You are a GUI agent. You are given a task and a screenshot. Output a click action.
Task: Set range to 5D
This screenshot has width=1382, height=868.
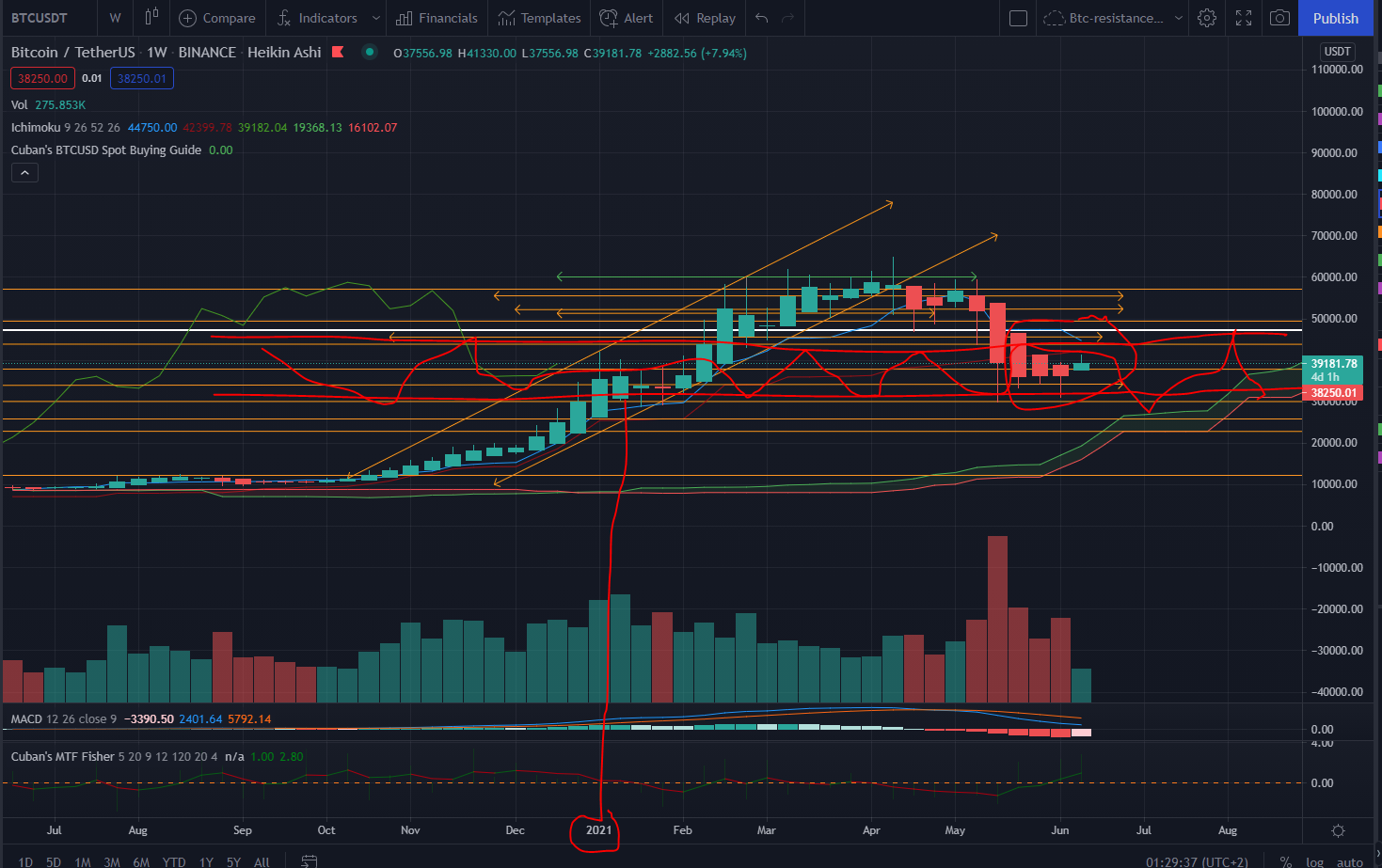tap(54, 861)
